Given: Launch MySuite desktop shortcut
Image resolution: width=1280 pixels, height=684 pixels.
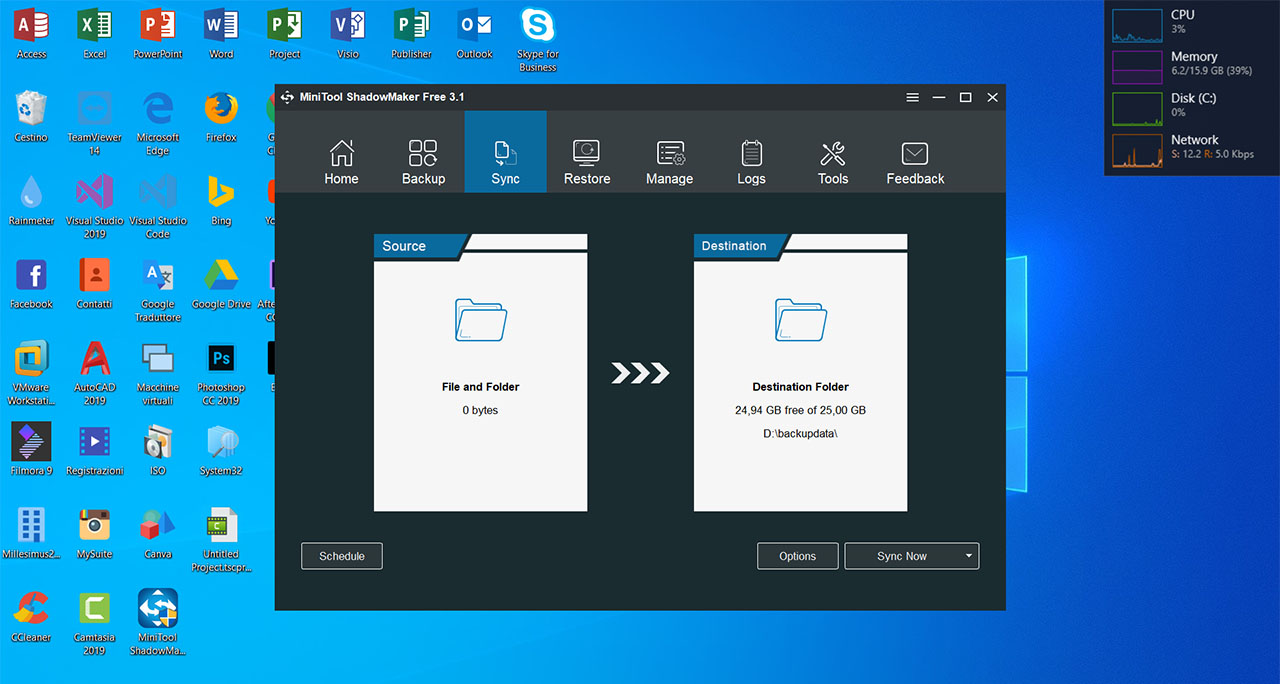Looking at the screenshot, I should coord(95,532).
